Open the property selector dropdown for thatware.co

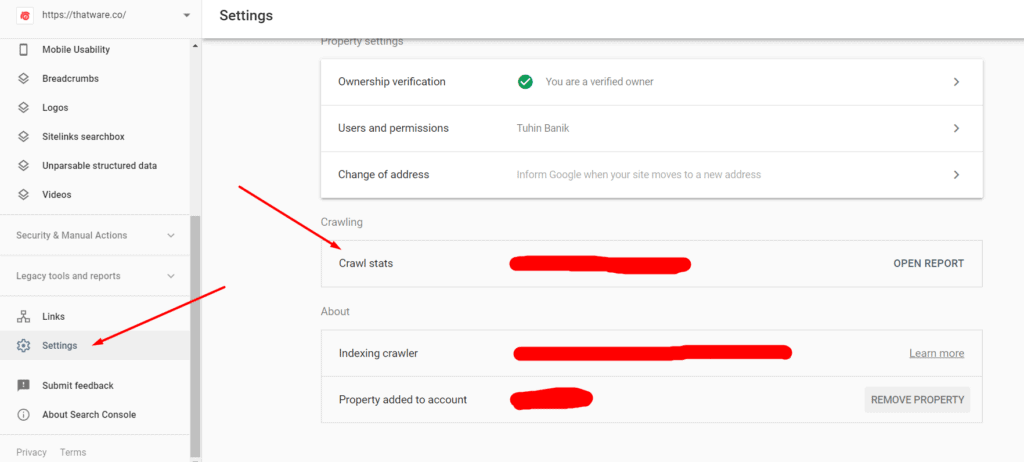point(186,16)
